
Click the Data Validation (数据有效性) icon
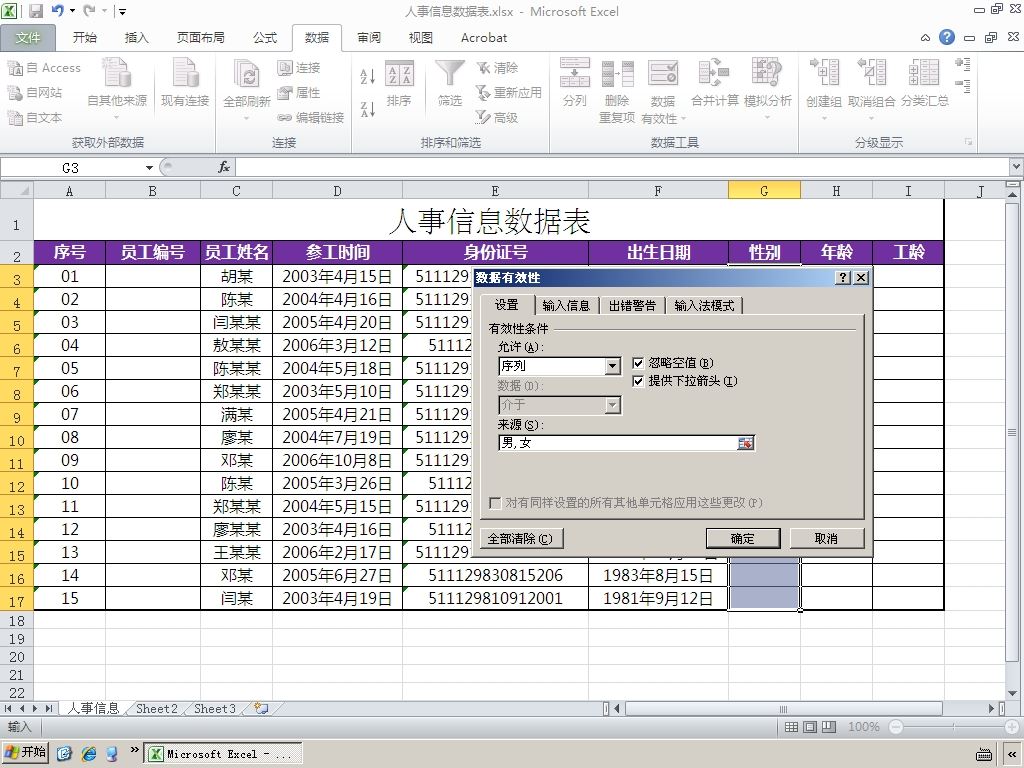pos(663,73)
